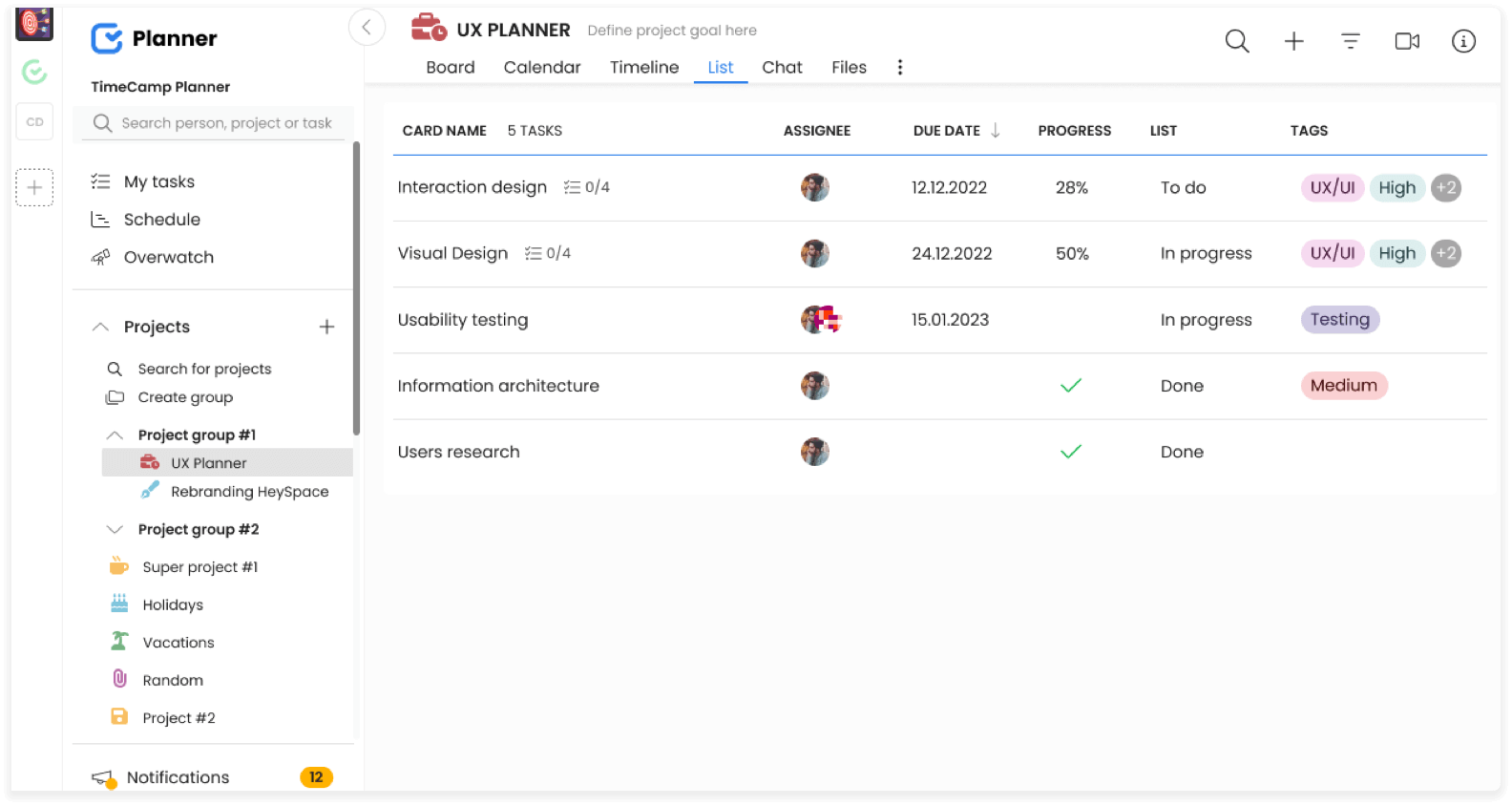Start a video call with camera icon

(1407, 41)
